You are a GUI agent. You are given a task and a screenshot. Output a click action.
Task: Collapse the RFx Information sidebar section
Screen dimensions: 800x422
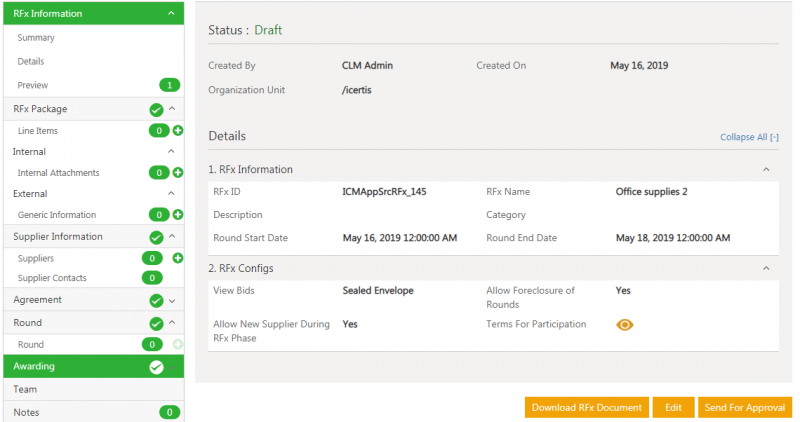172,14
